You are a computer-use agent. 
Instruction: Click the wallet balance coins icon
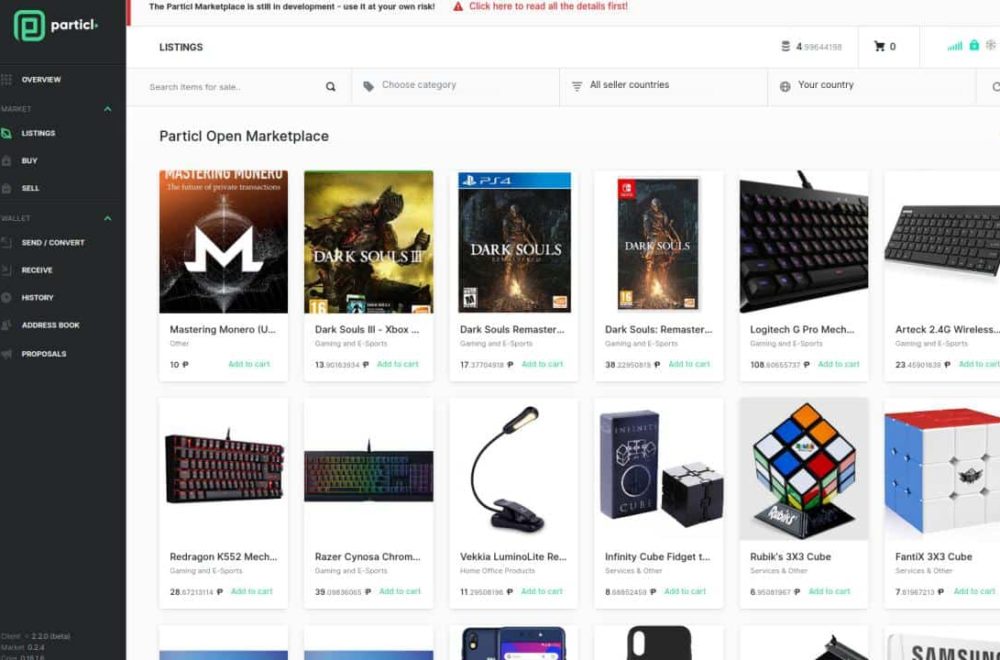(x=786, y=47)
